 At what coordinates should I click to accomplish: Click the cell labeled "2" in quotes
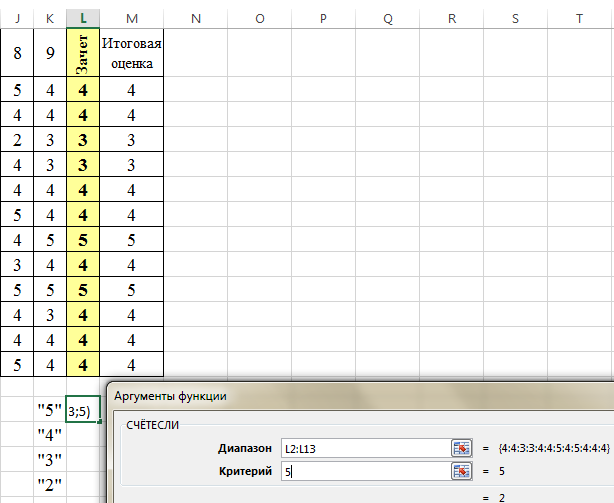(49, 485)
